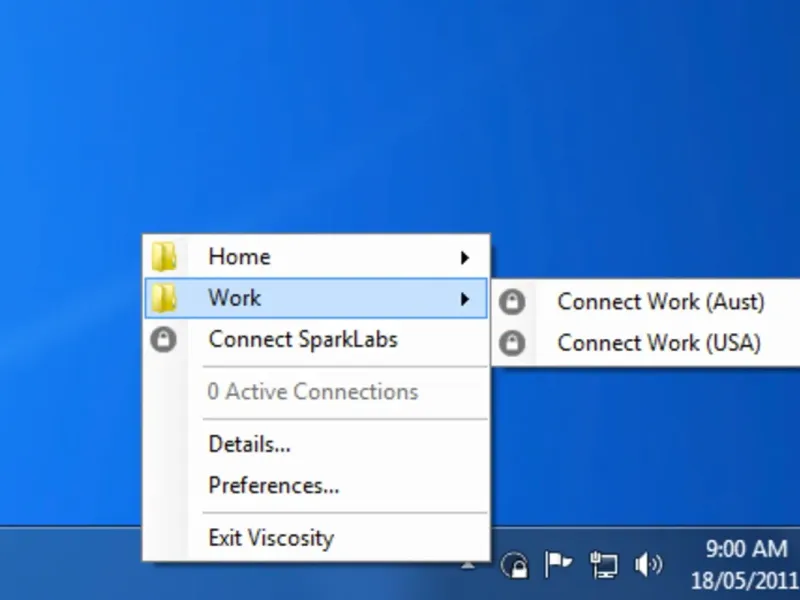
Task: Connect to SparkLabs VPN
Action: [x=316, y=340]
